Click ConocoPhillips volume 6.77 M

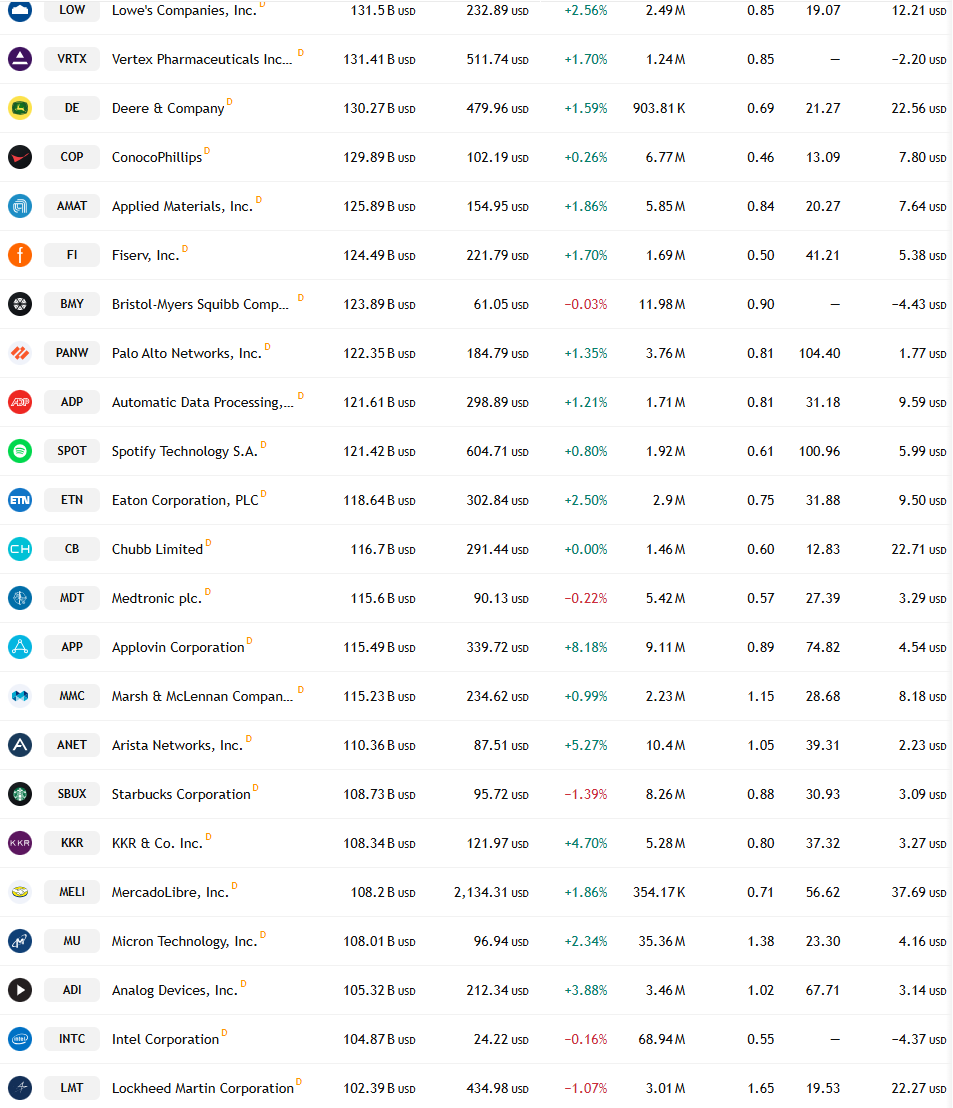pos(665,158)
